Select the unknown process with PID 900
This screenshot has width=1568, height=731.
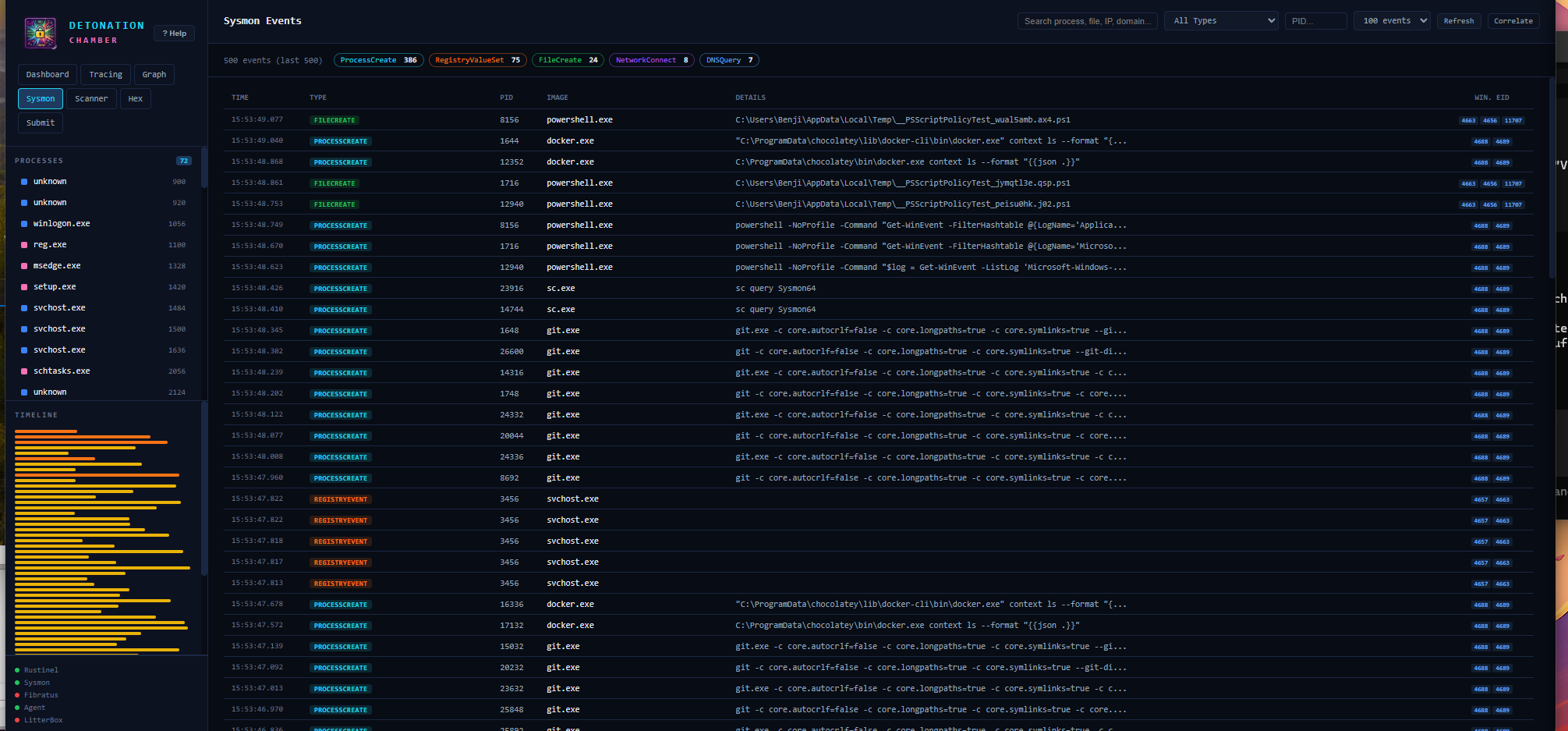click(103, 182)
